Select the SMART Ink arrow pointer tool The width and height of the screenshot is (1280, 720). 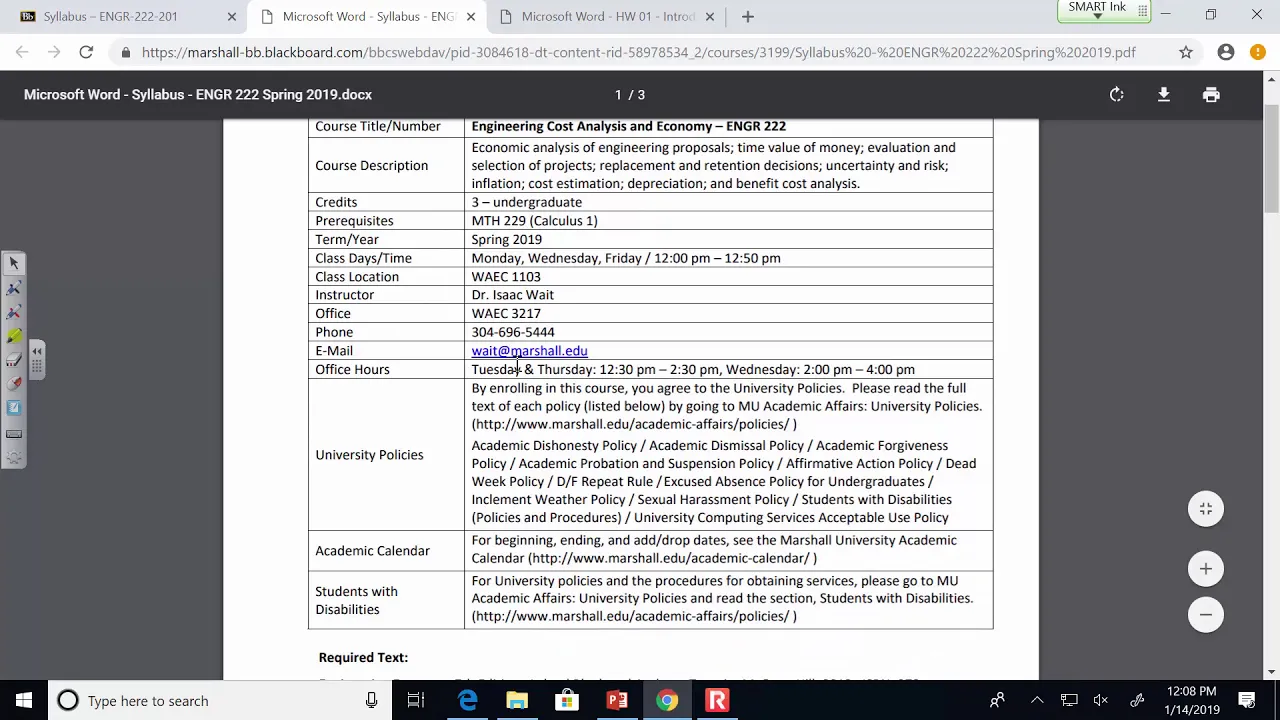coord(14,264)
